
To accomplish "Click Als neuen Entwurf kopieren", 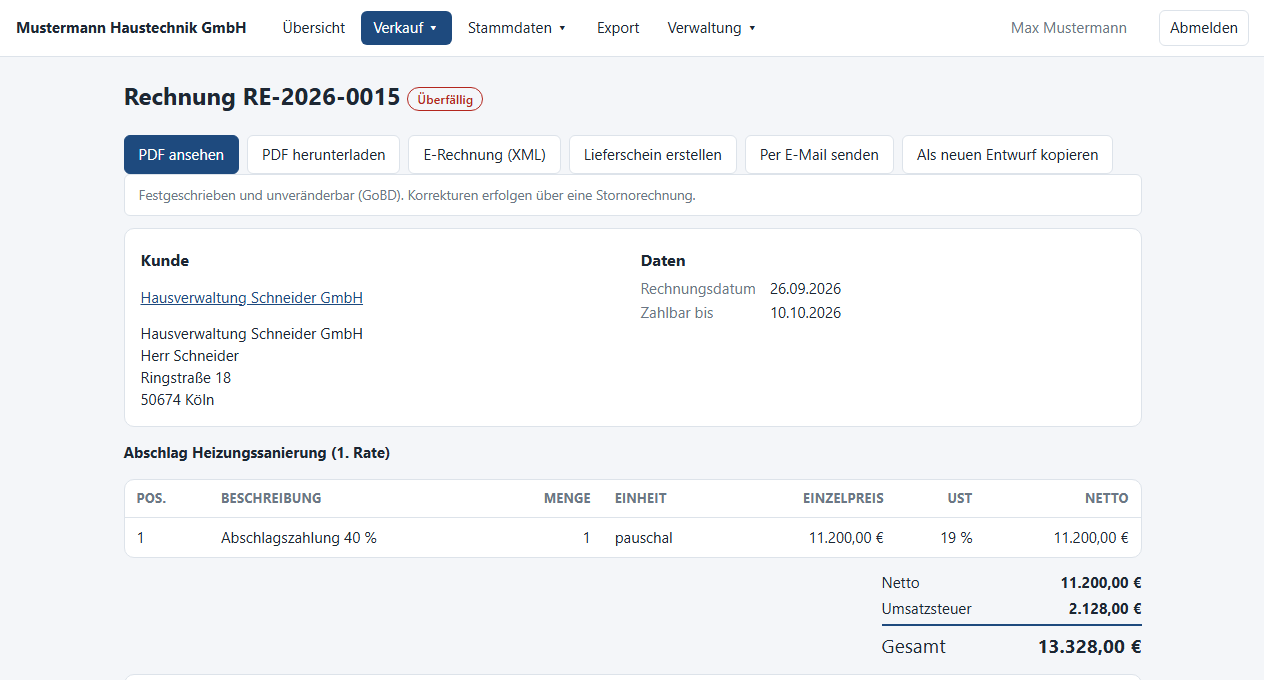I will (1007, 155).
